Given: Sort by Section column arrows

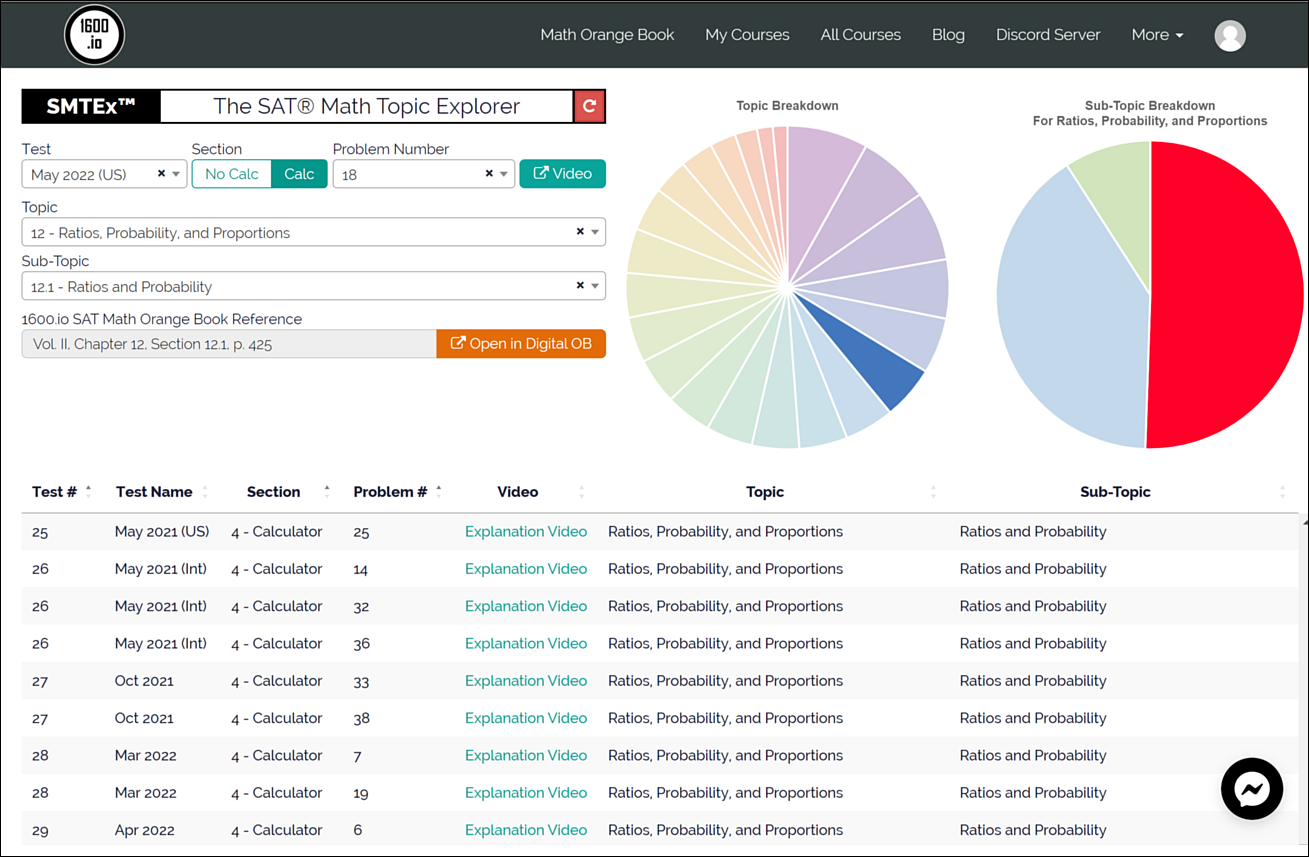Looking at the screenshot, I should 326,491.
